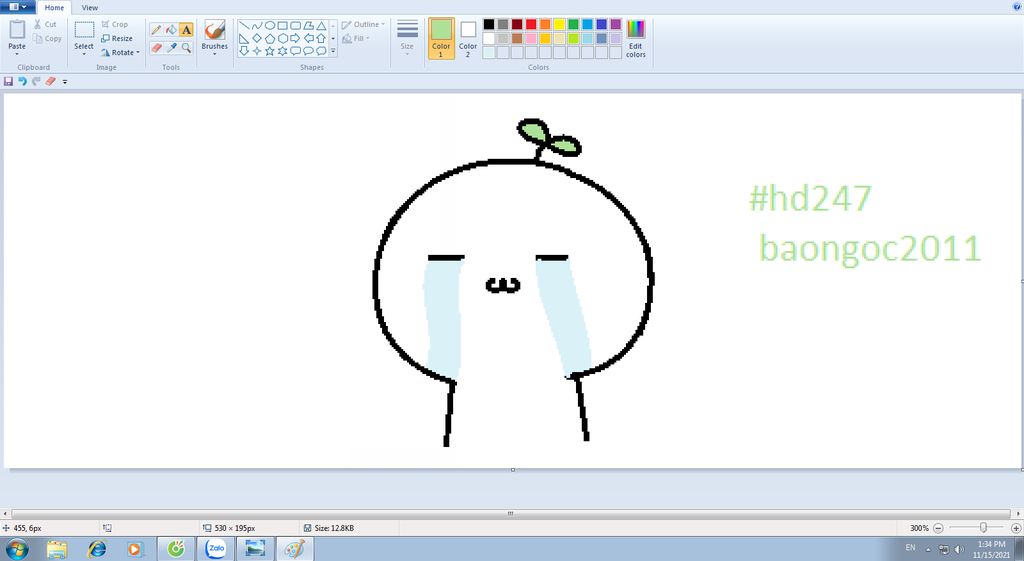This screenshot has height=561, width=1024.
Task: Pick the Eraser tool in Tools
Action: (156, 48)
